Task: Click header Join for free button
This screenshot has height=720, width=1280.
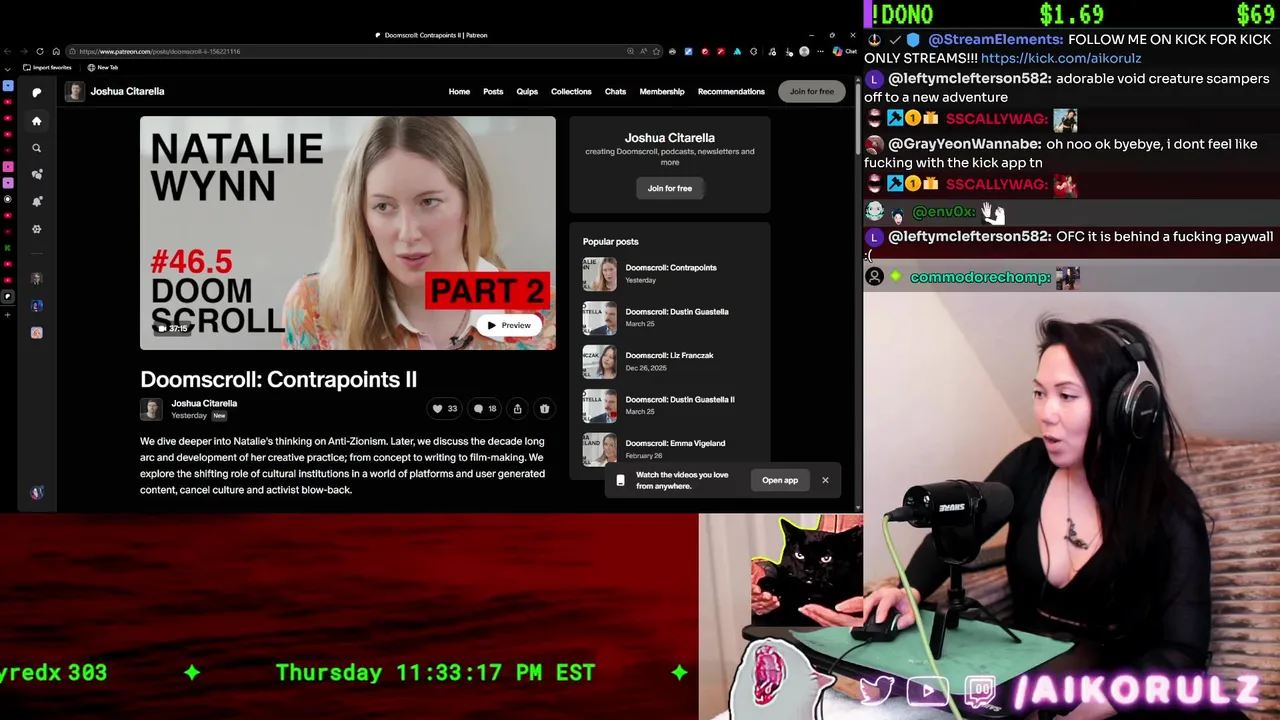Action: click(811, 91)
